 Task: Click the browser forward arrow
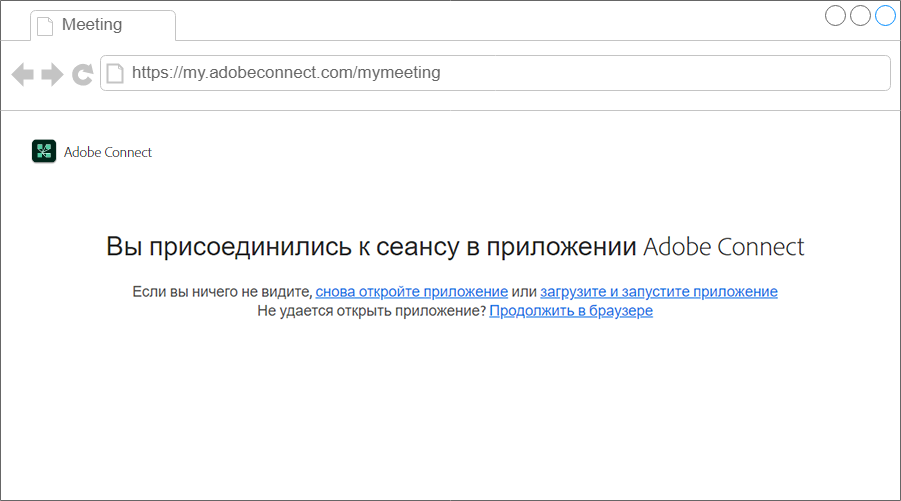52,74
